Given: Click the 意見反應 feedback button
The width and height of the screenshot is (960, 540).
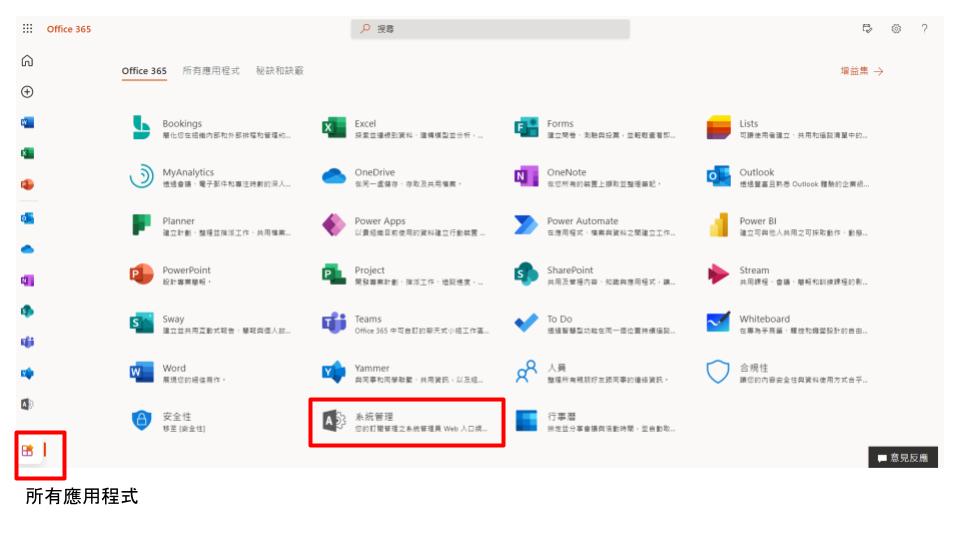Looking at the screenshot, I should 903,457.
